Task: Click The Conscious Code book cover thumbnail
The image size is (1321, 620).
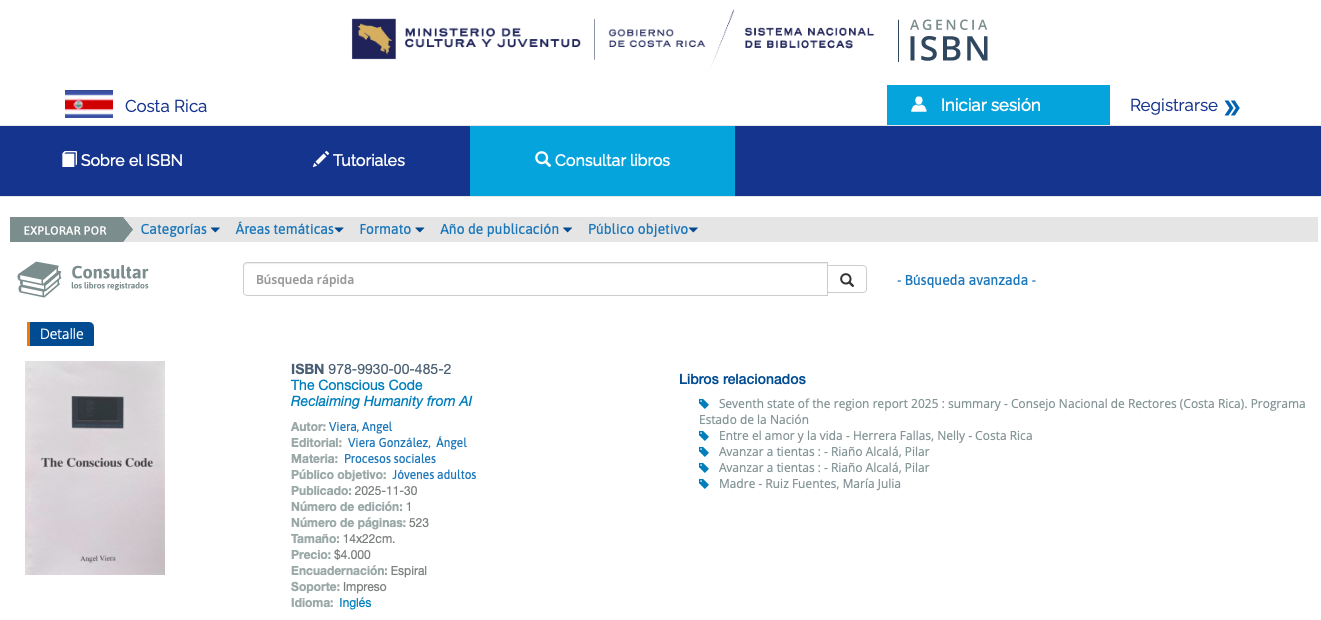Action: coord(95,468)
